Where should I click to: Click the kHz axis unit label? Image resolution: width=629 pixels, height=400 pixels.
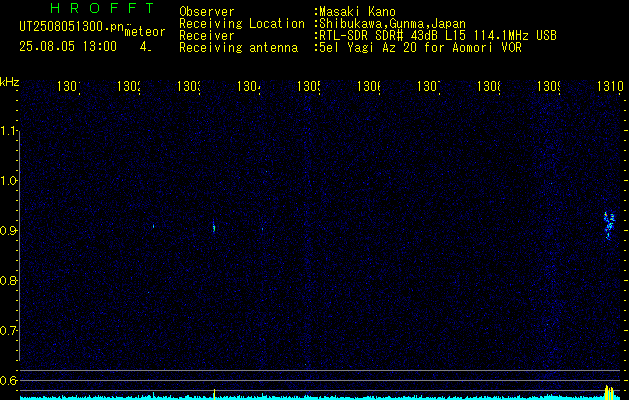[x=9, y=83]
